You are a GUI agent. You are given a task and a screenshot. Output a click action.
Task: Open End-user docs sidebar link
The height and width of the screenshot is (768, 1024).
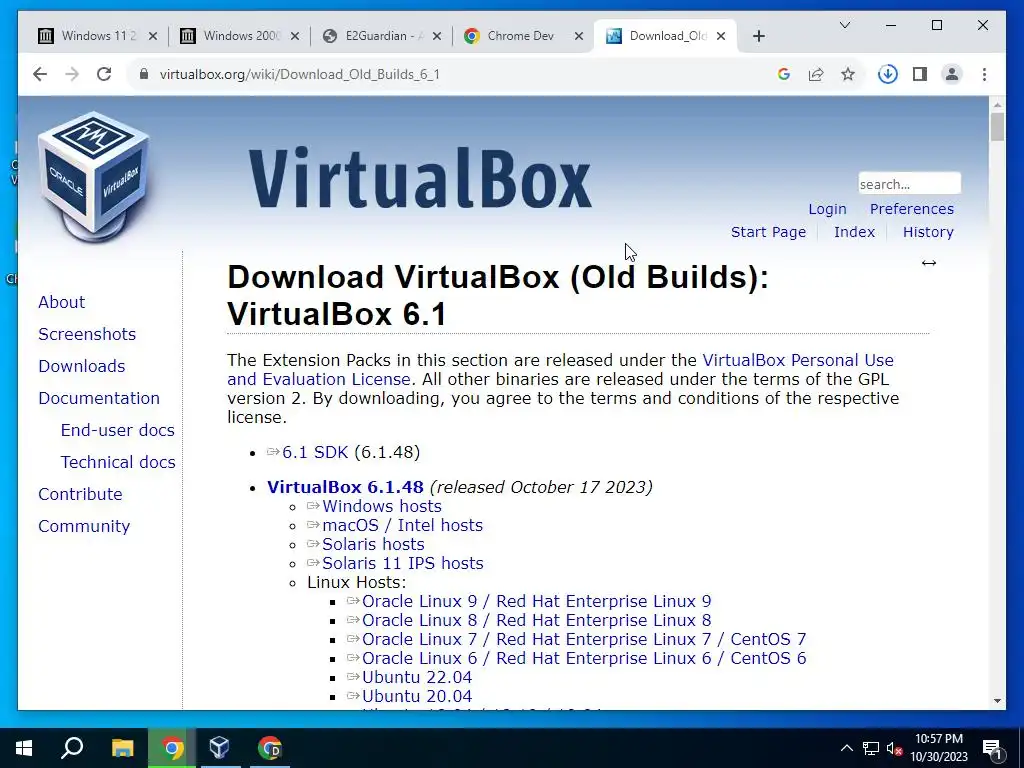[x=118, y=430]
